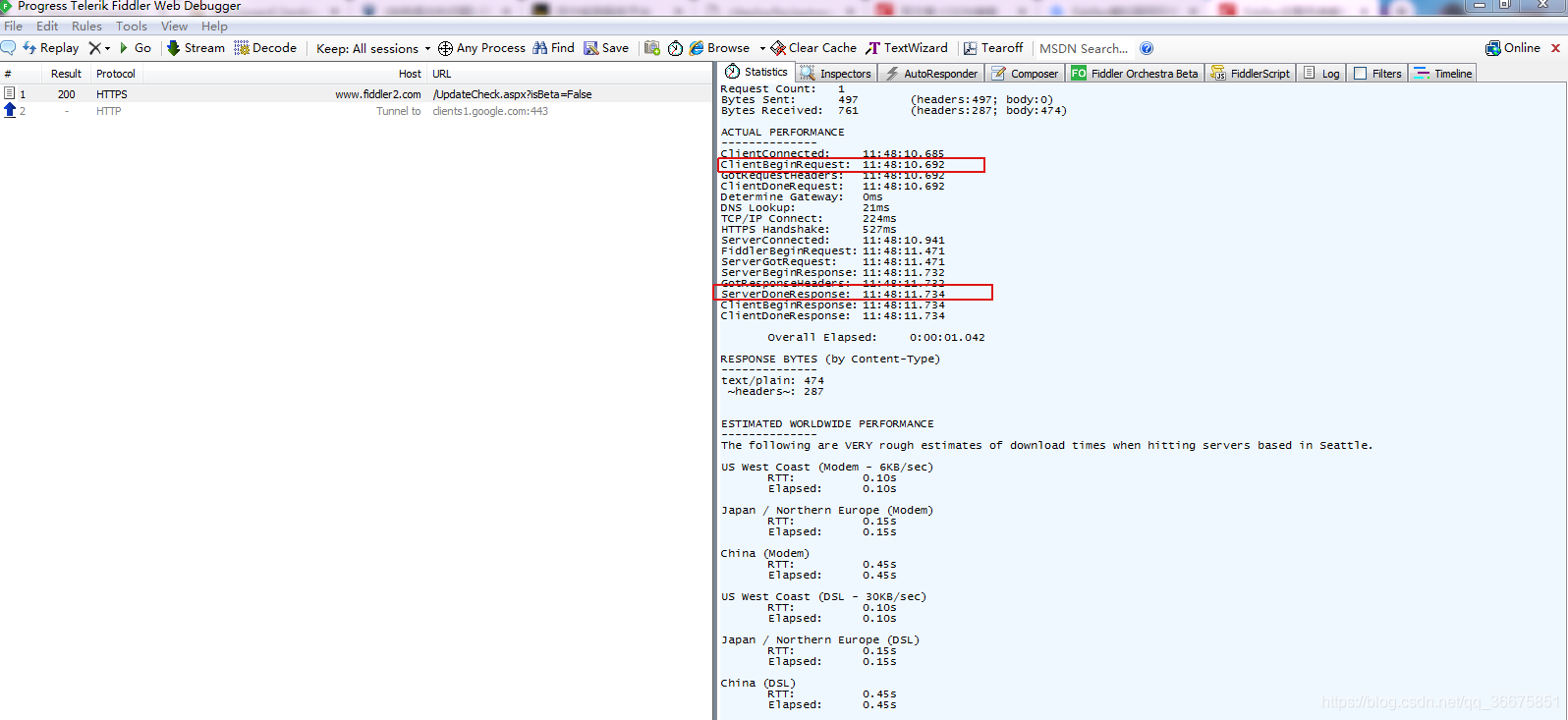Open the TextWizard tool

(907, 48)
